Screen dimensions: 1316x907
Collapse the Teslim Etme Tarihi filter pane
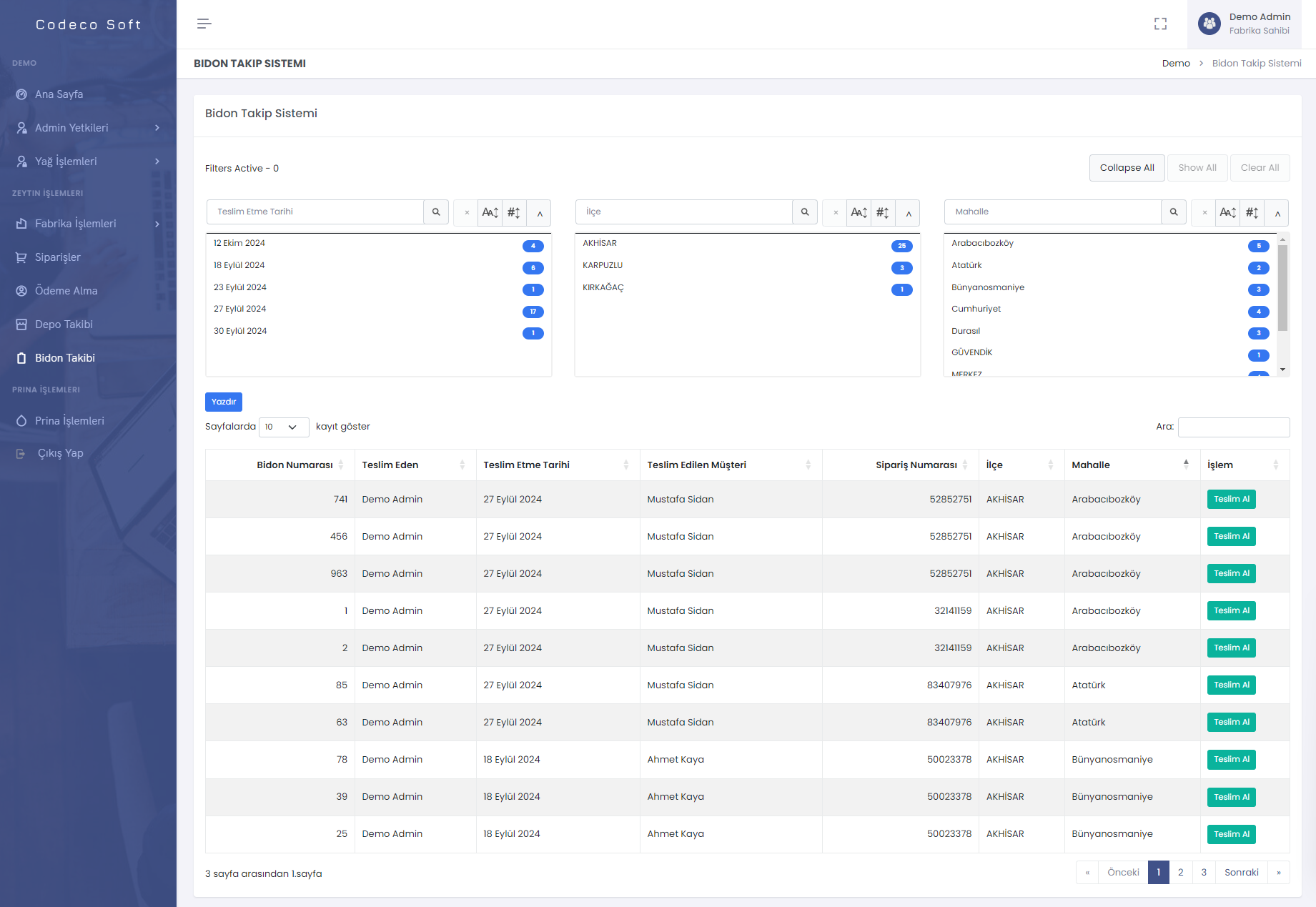[540, 213]
